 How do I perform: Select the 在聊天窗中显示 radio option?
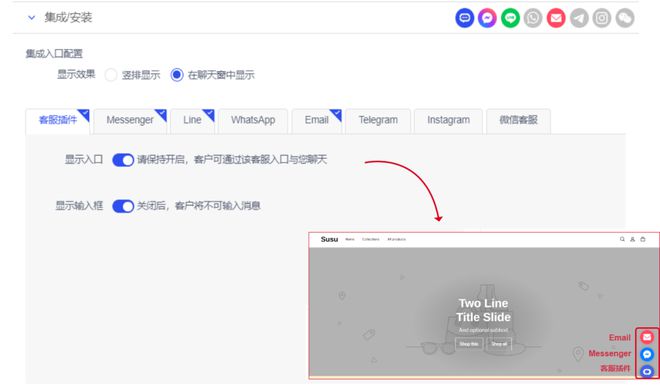tap(177, 75)
